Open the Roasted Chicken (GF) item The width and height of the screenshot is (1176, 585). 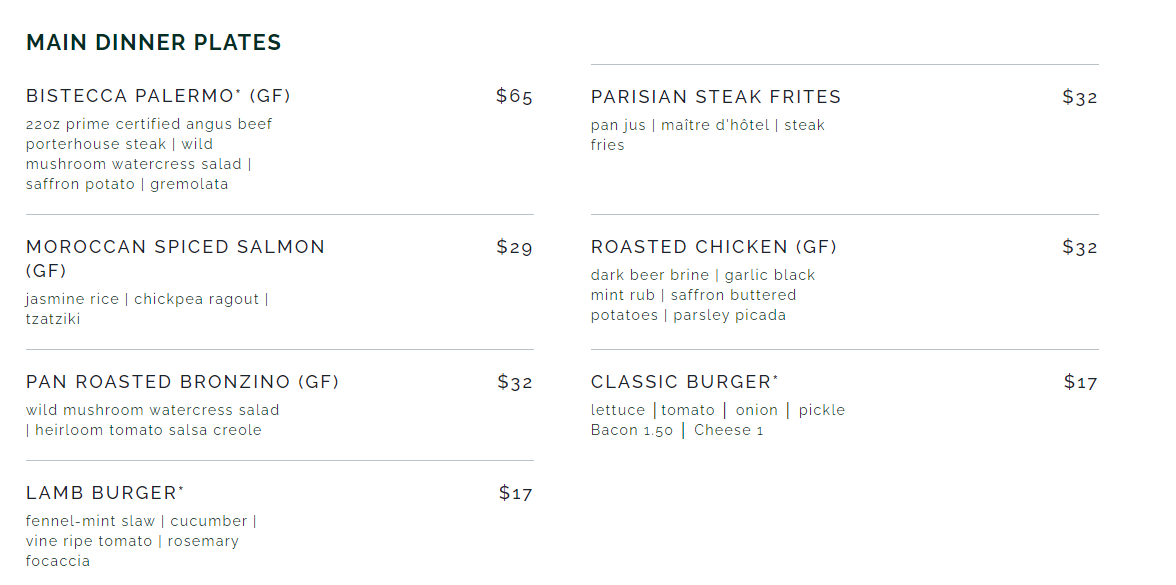tap(713, 247)
